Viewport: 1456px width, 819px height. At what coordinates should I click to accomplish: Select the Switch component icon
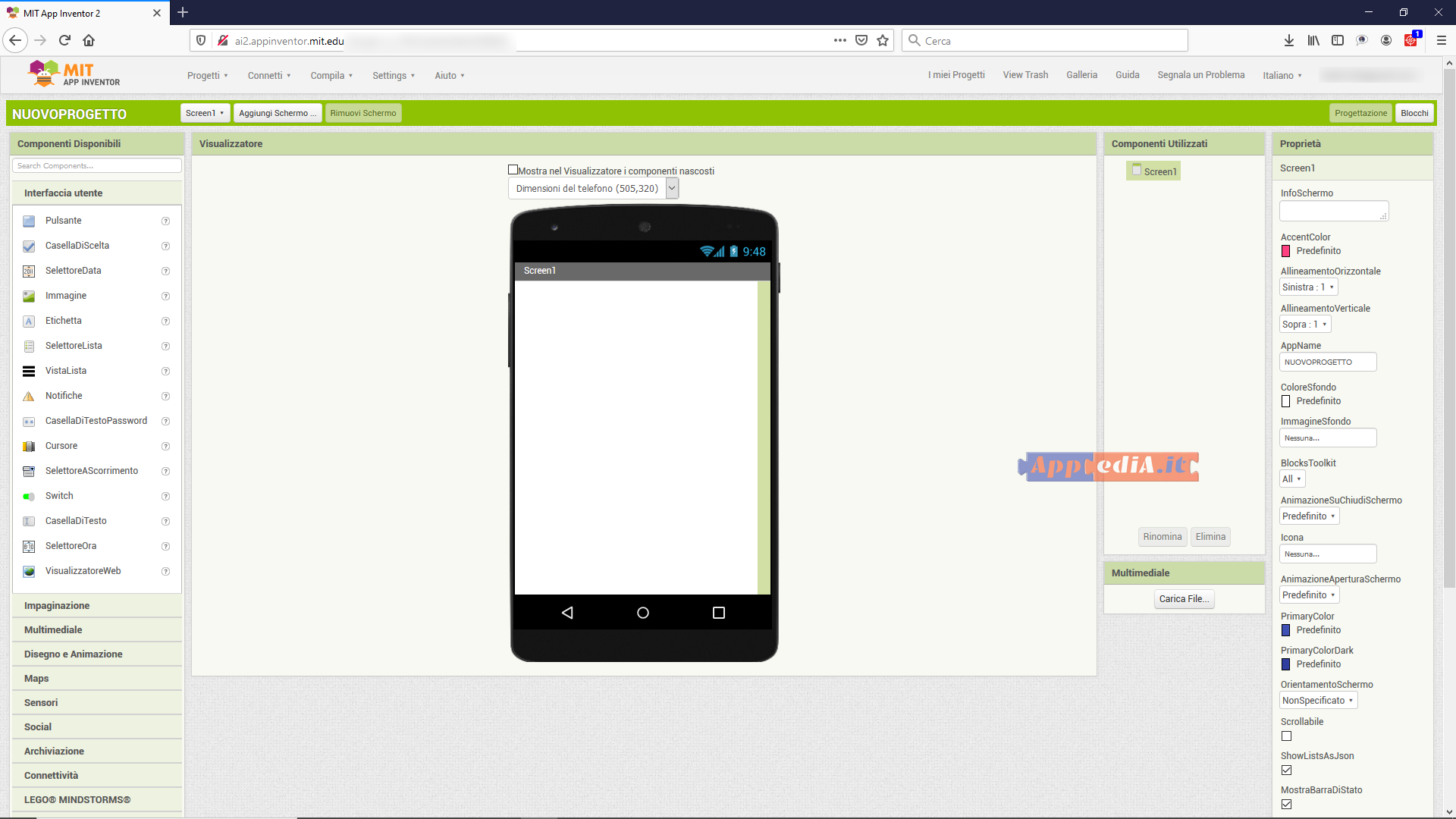pos(29,497)
